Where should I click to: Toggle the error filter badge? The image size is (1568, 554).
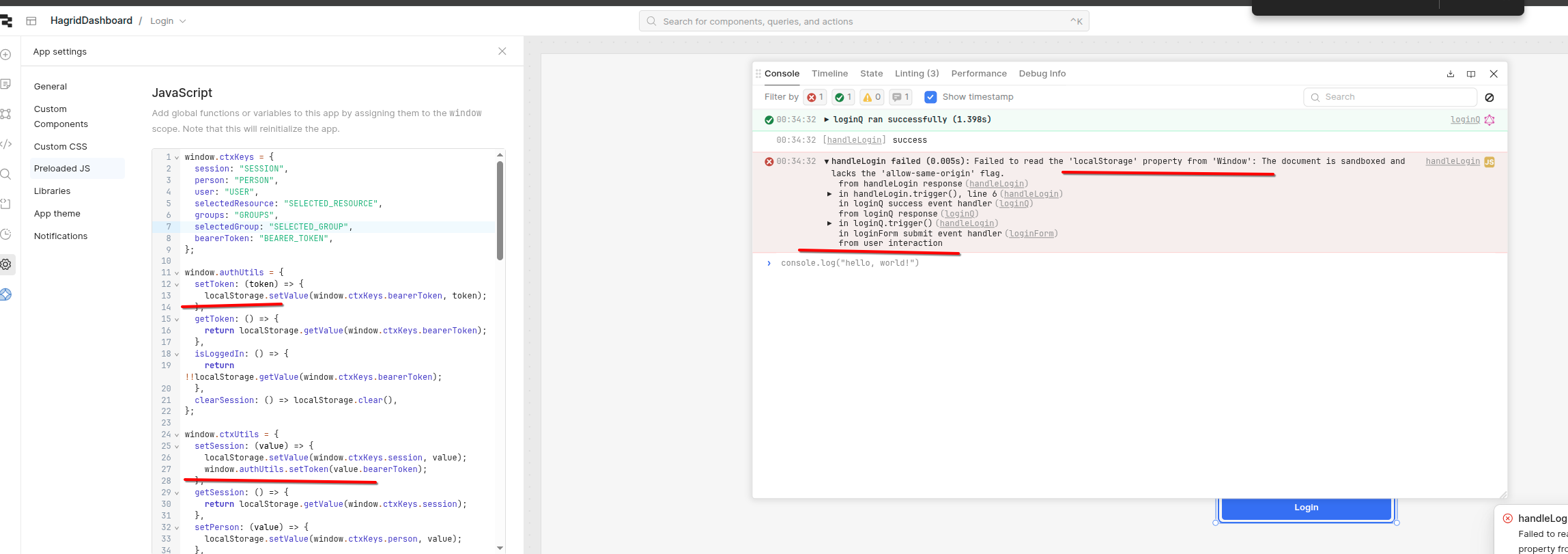pos(815,97)
